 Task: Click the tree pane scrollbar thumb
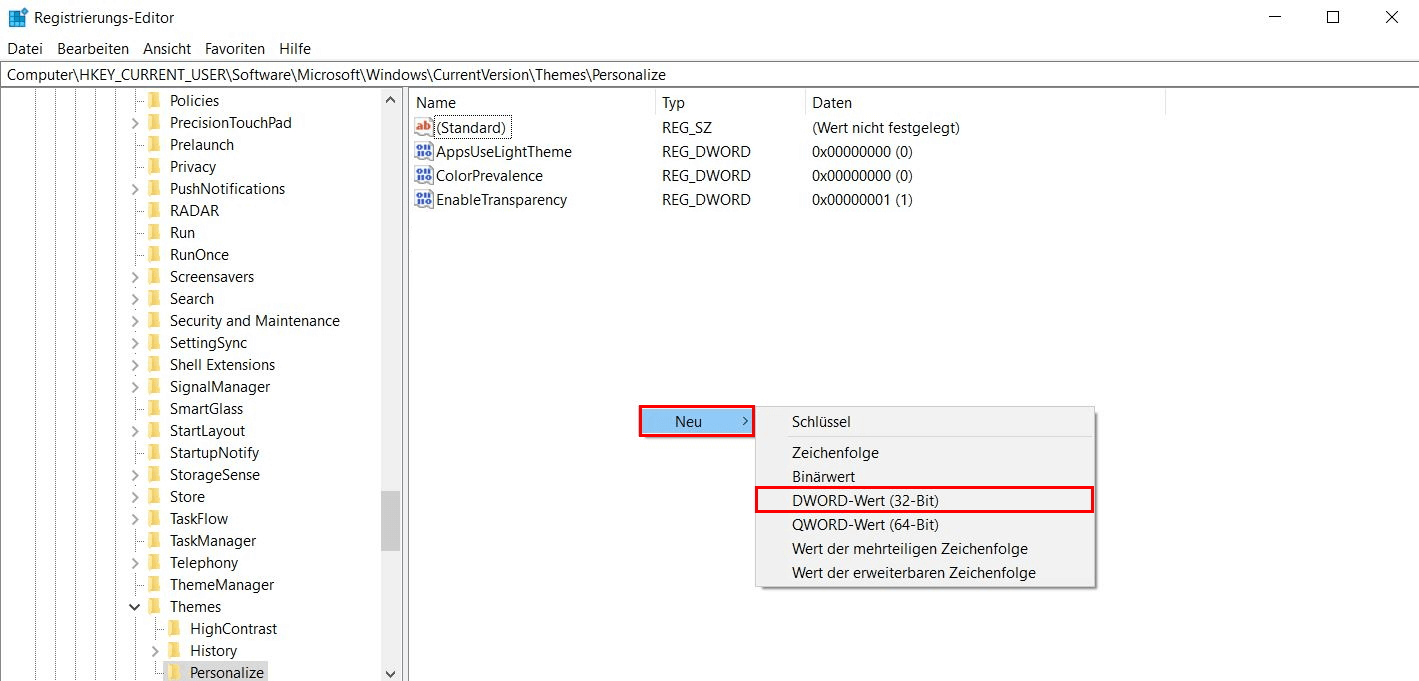390,520
